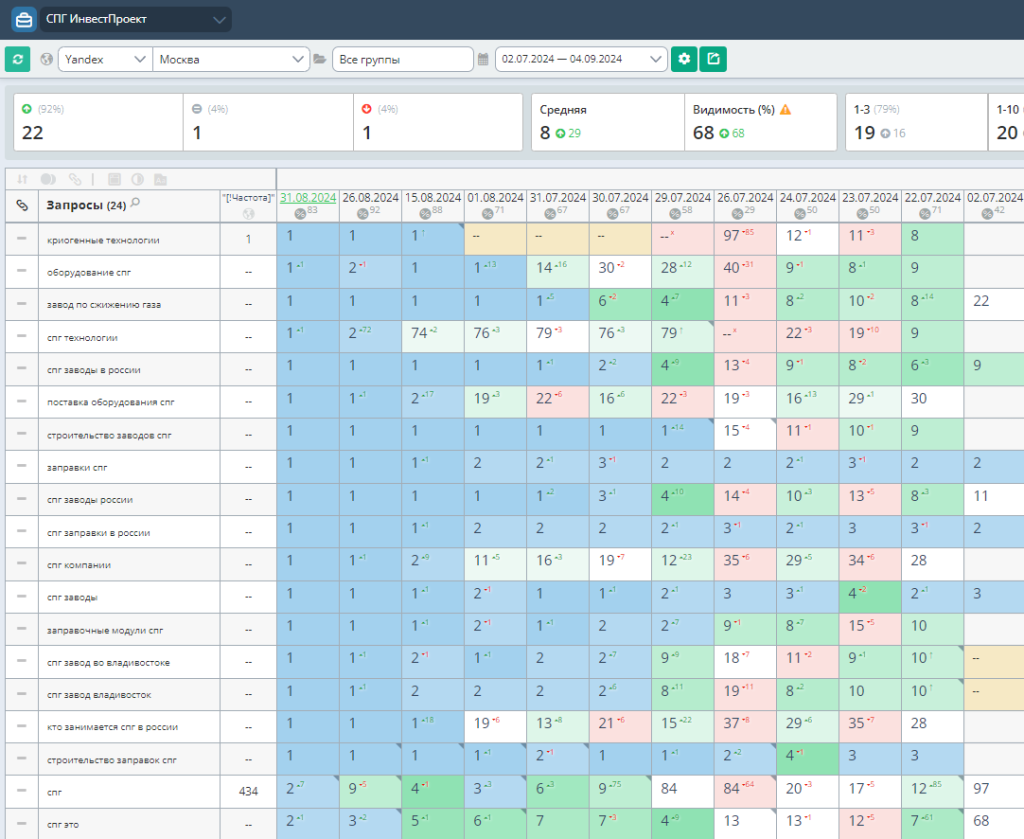Screen dimensions: 1024x839
Task: Click the briefcase project icon
Action: pos(24,20)
